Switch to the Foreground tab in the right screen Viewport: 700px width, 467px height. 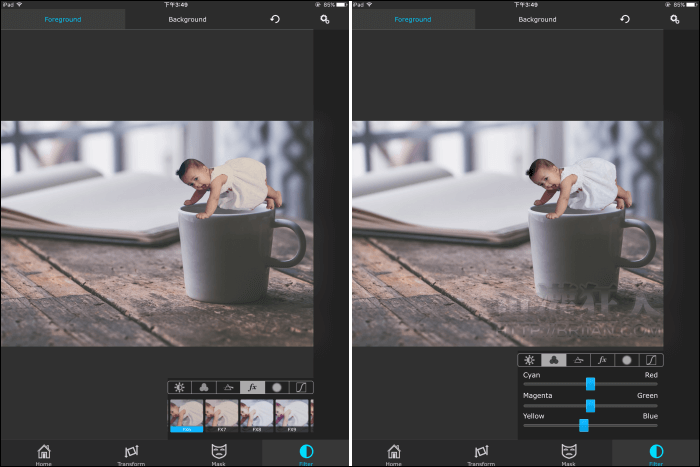413,19
